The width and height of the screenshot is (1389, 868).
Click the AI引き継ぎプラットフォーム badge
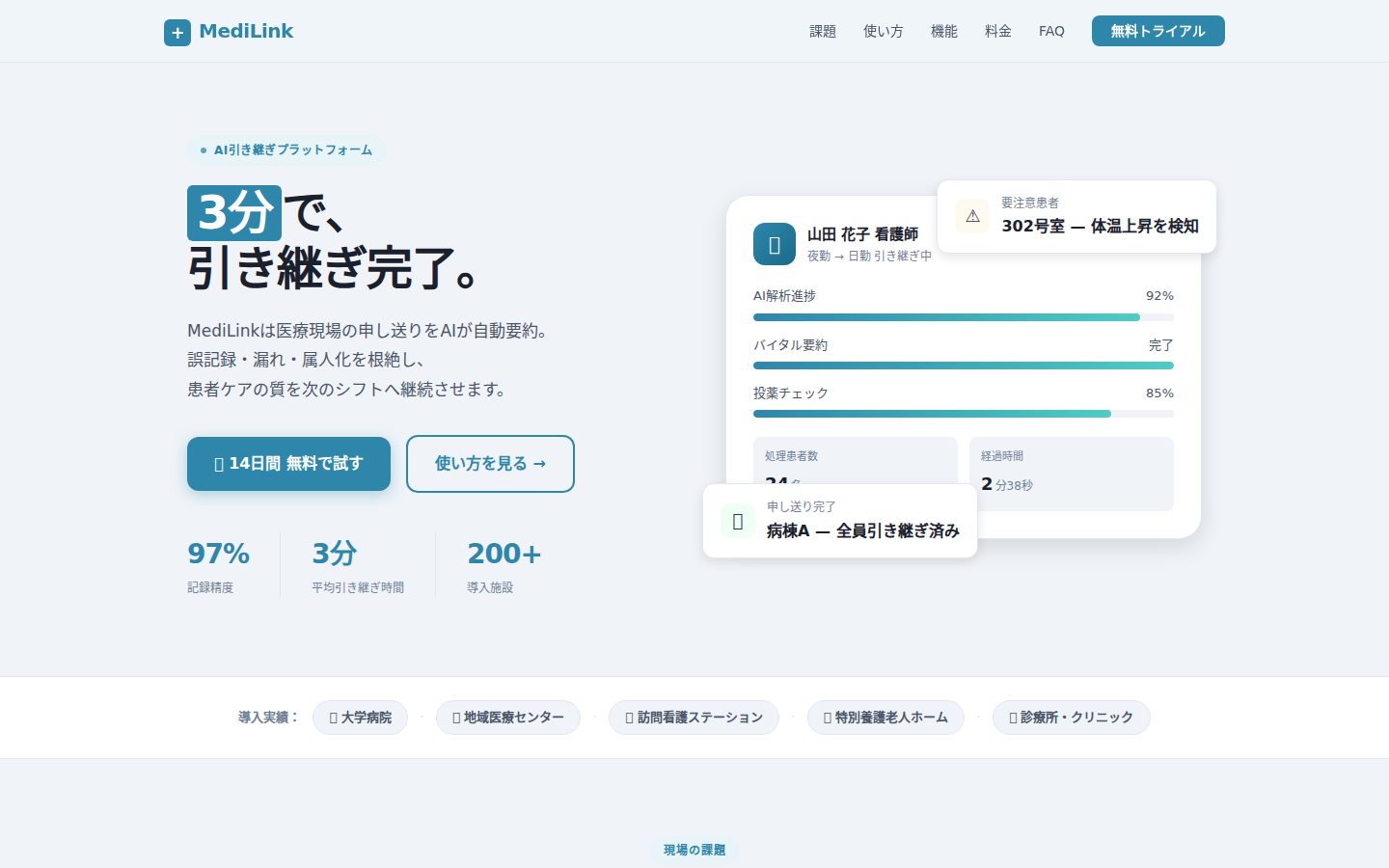tap(286, 150)
